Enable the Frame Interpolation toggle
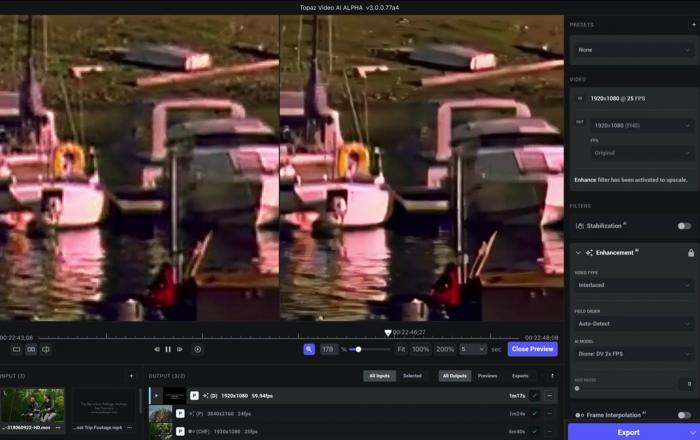The width and height of the screenshot is (700, 440). pyautogui.click(x=684, y=415)
